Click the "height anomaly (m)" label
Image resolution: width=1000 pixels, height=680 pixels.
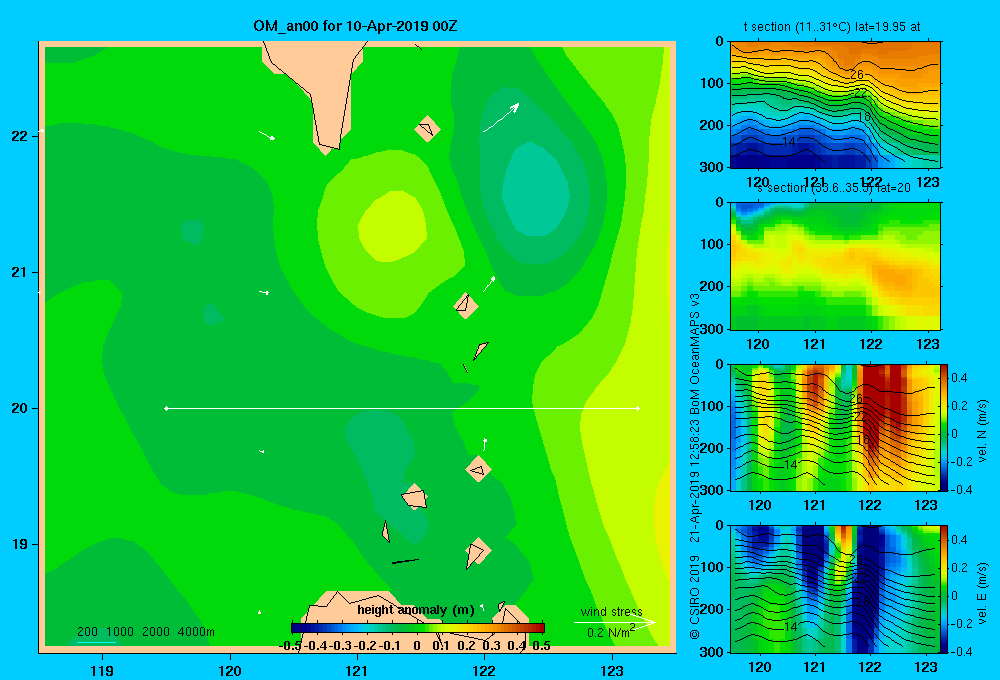coord(416,610)
